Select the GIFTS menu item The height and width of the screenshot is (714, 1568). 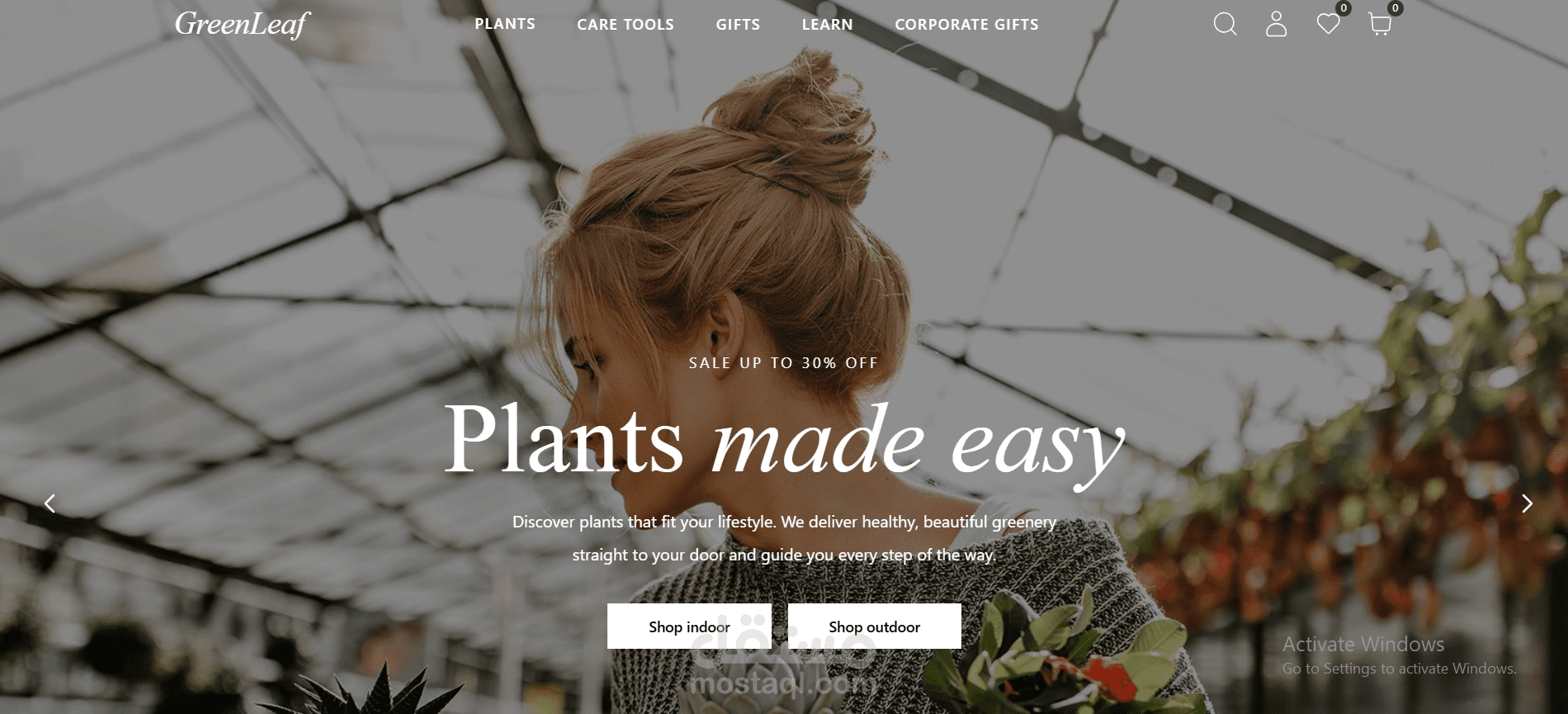[x=738, y=25]
